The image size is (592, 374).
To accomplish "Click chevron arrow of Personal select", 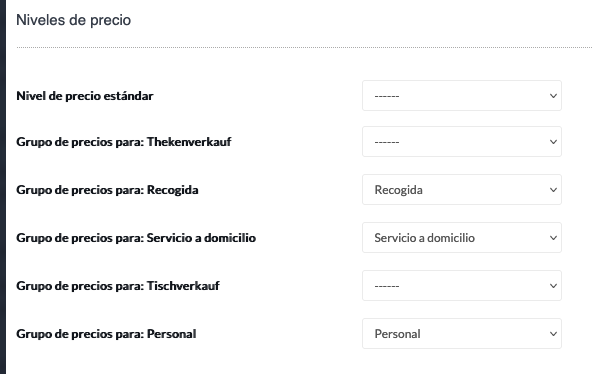I will pos(553,334).
